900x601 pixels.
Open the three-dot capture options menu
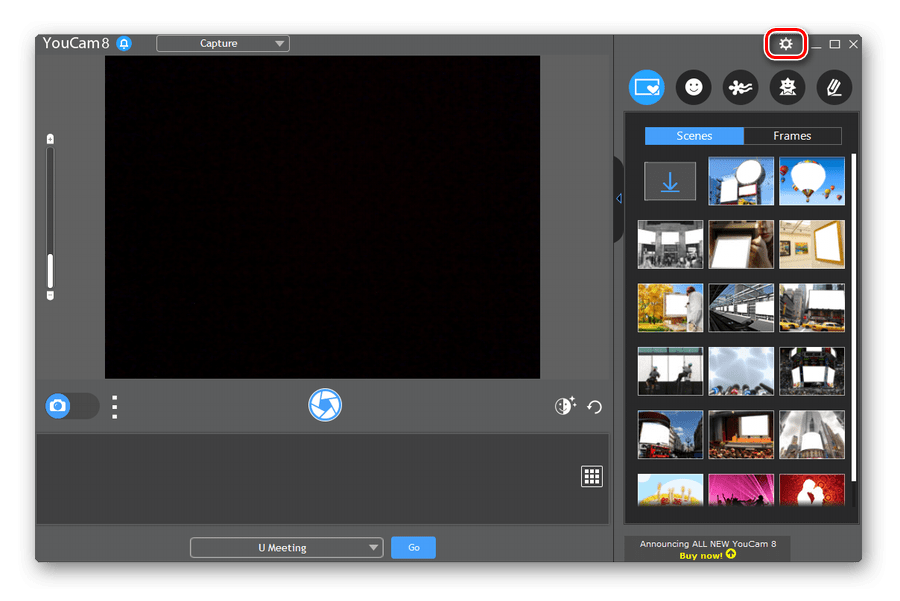115,406
